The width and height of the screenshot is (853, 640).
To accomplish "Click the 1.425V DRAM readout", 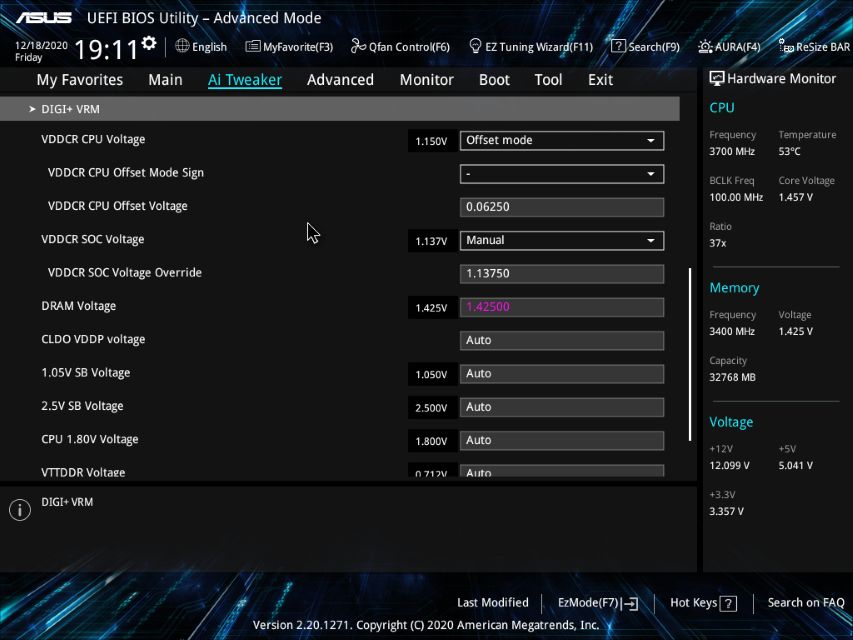I will click(x=431, y=307).
